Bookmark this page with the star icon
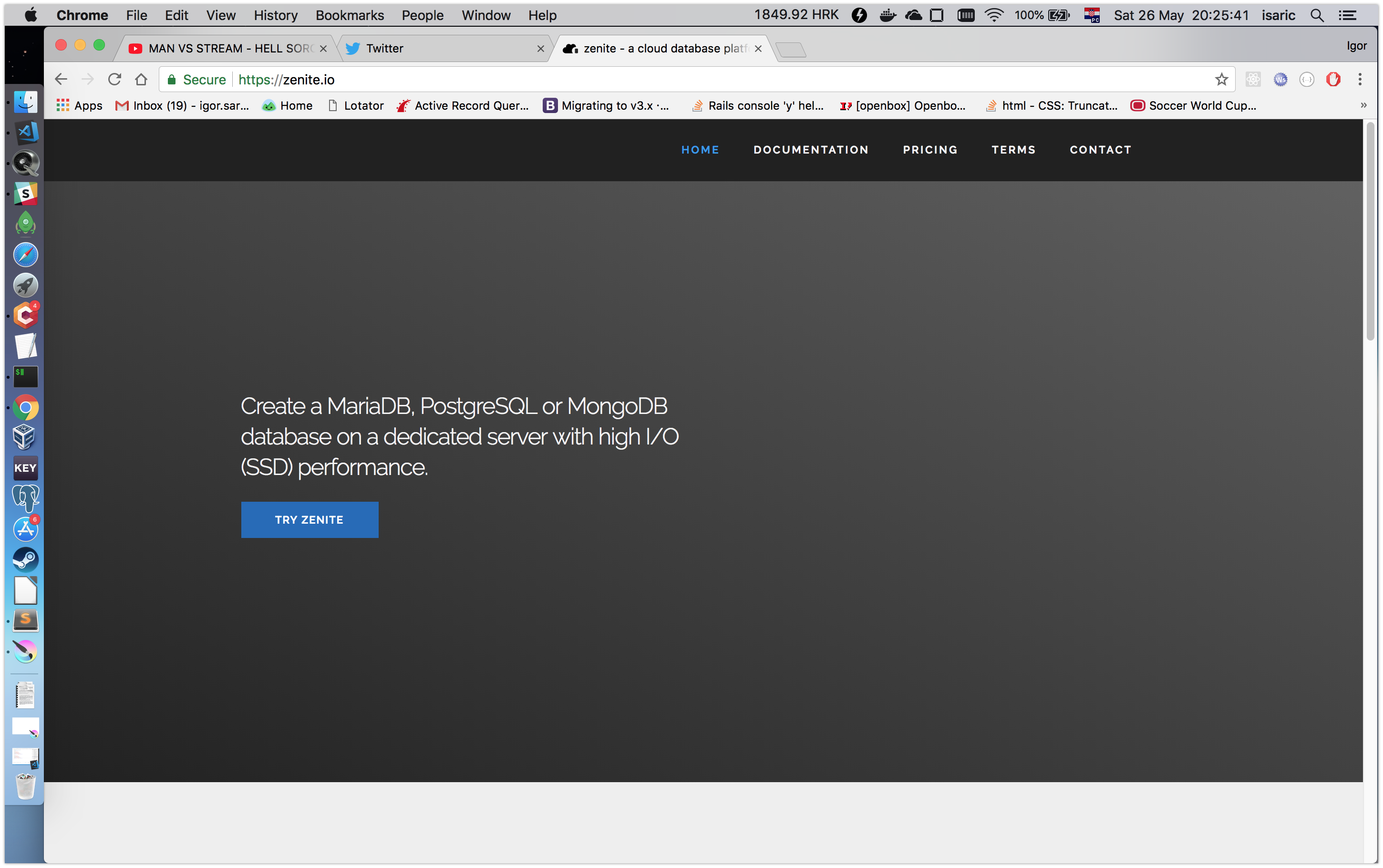Viewport: 1383px width, 868px height. tap(1221, 79)
